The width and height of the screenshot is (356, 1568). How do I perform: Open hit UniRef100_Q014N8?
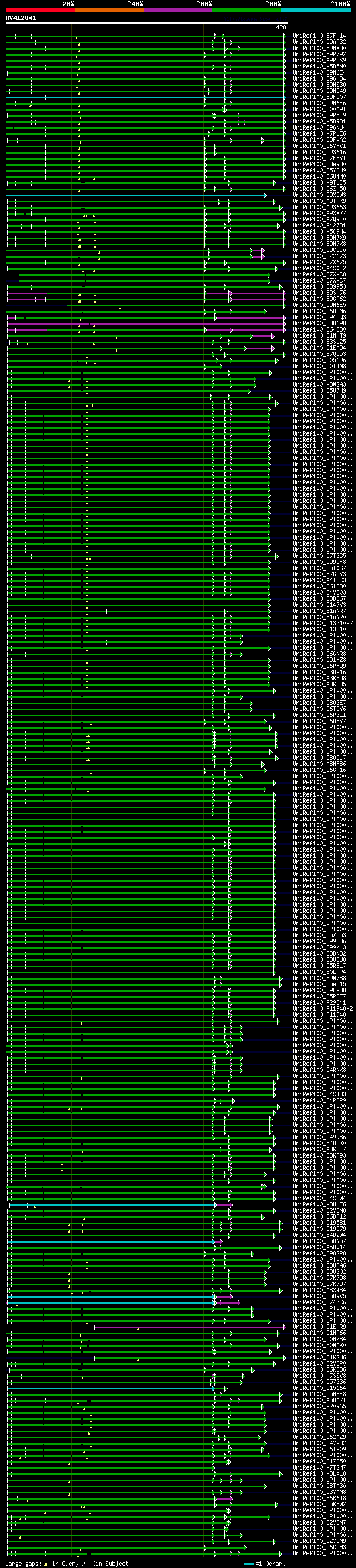[319, 366]
